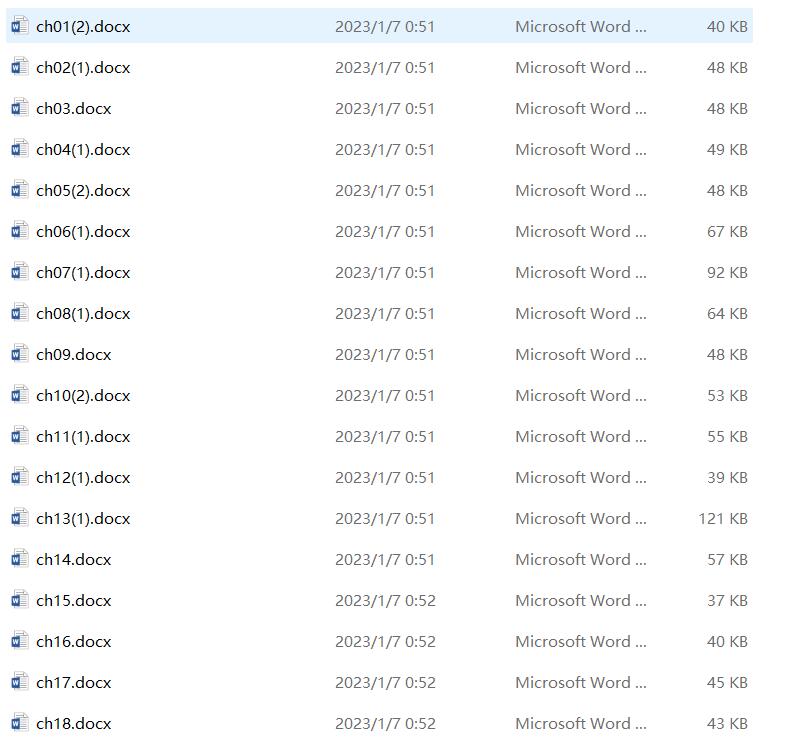Click the 64 KB size value

coord(727,313)
